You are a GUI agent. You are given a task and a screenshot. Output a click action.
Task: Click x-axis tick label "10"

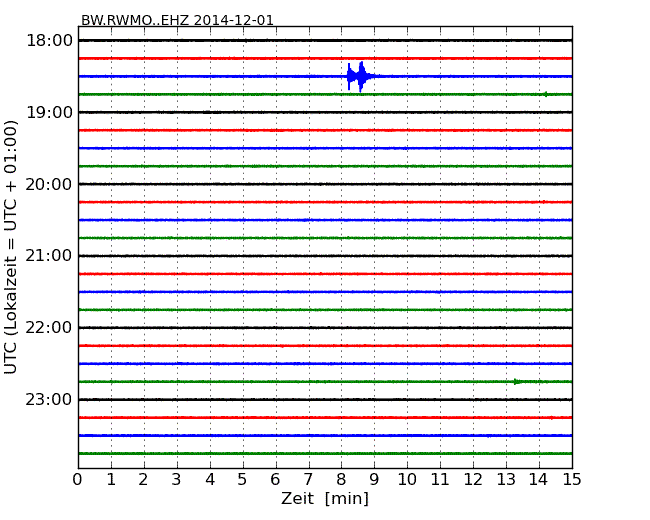point(407,480)
